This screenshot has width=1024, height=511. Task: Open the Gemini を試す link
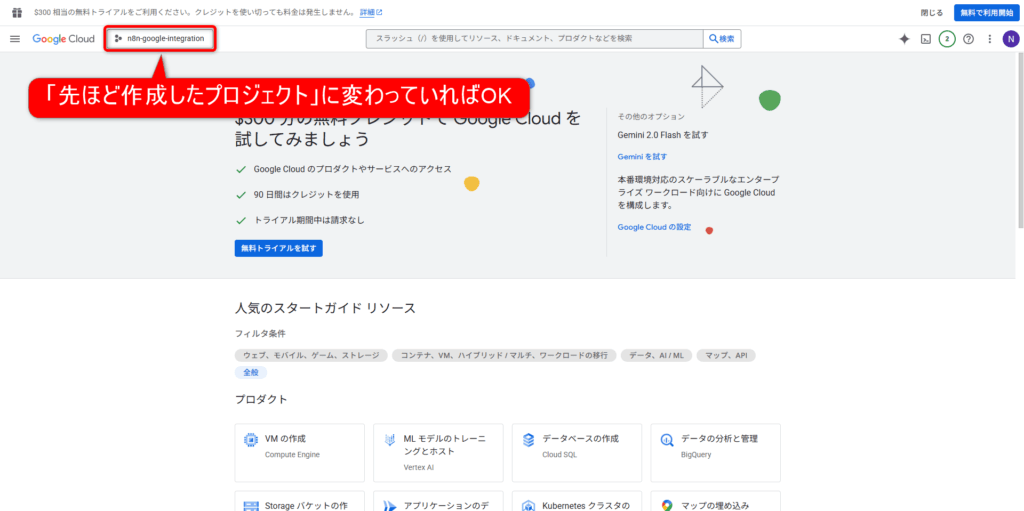tap(642, 157)
